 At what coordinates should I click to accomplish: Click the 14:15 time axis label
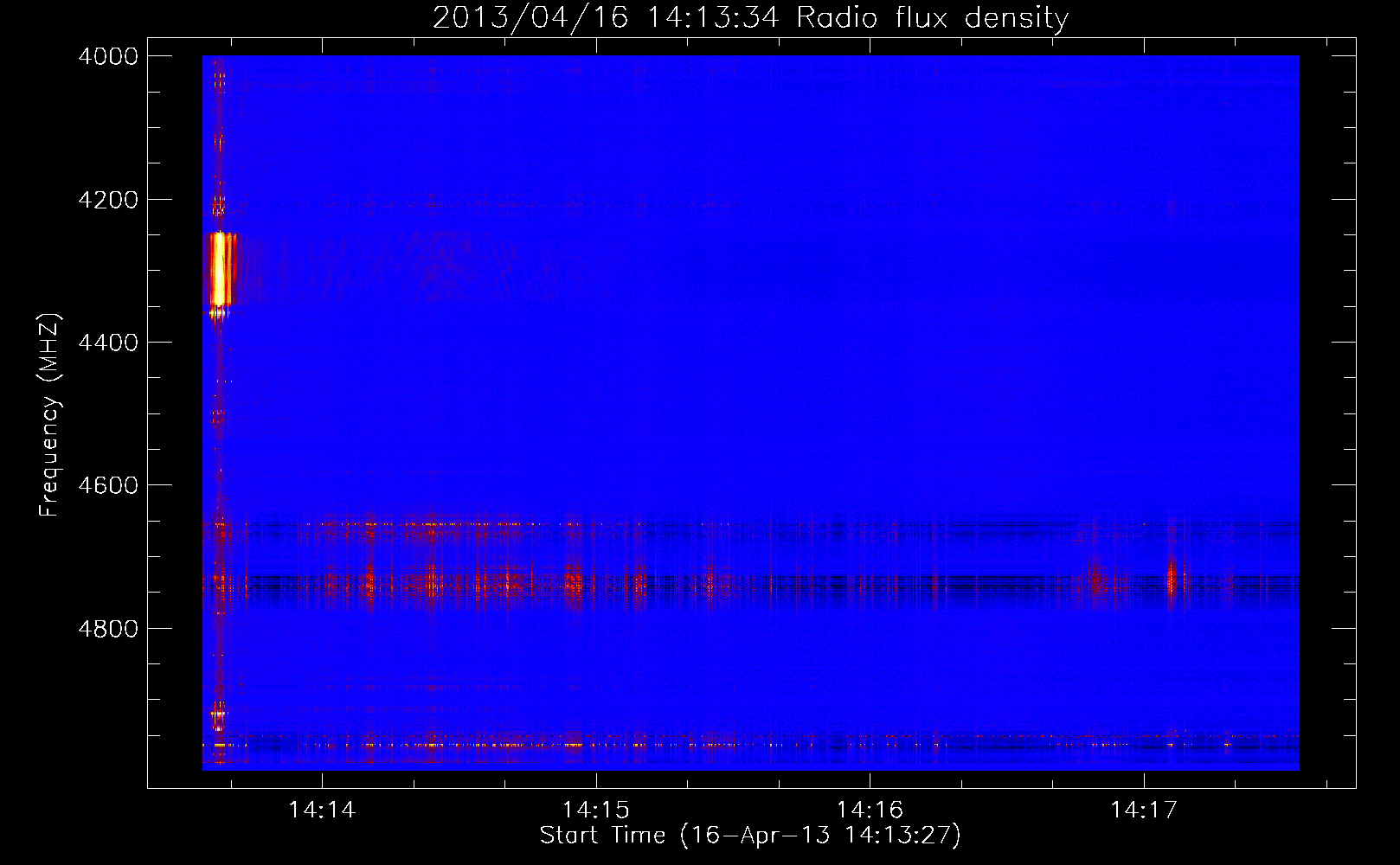596,810
